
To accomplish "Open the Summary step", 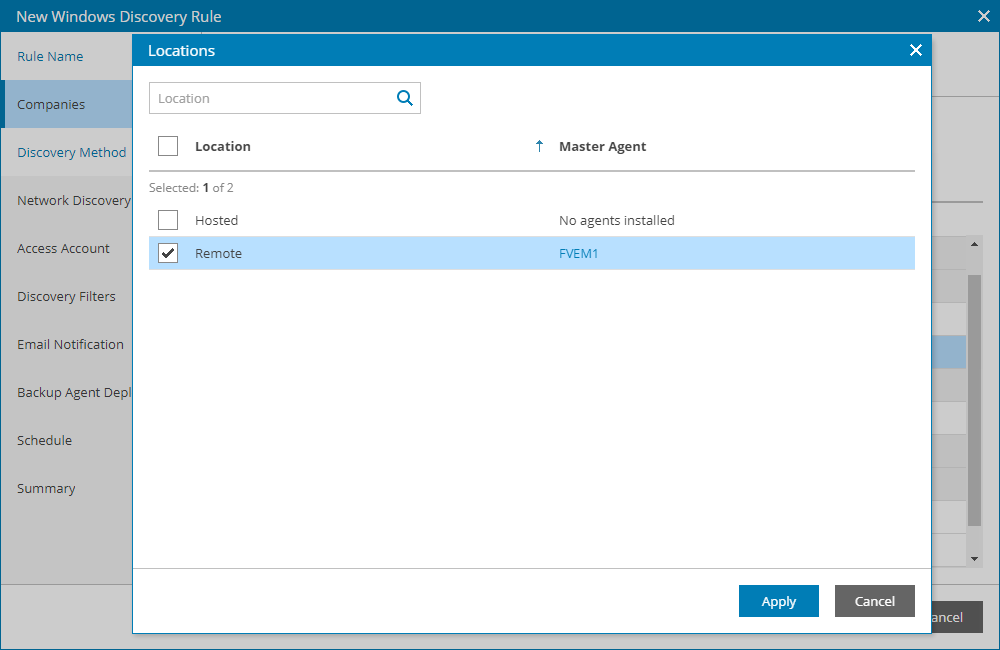I will click(x=66, y=488).
